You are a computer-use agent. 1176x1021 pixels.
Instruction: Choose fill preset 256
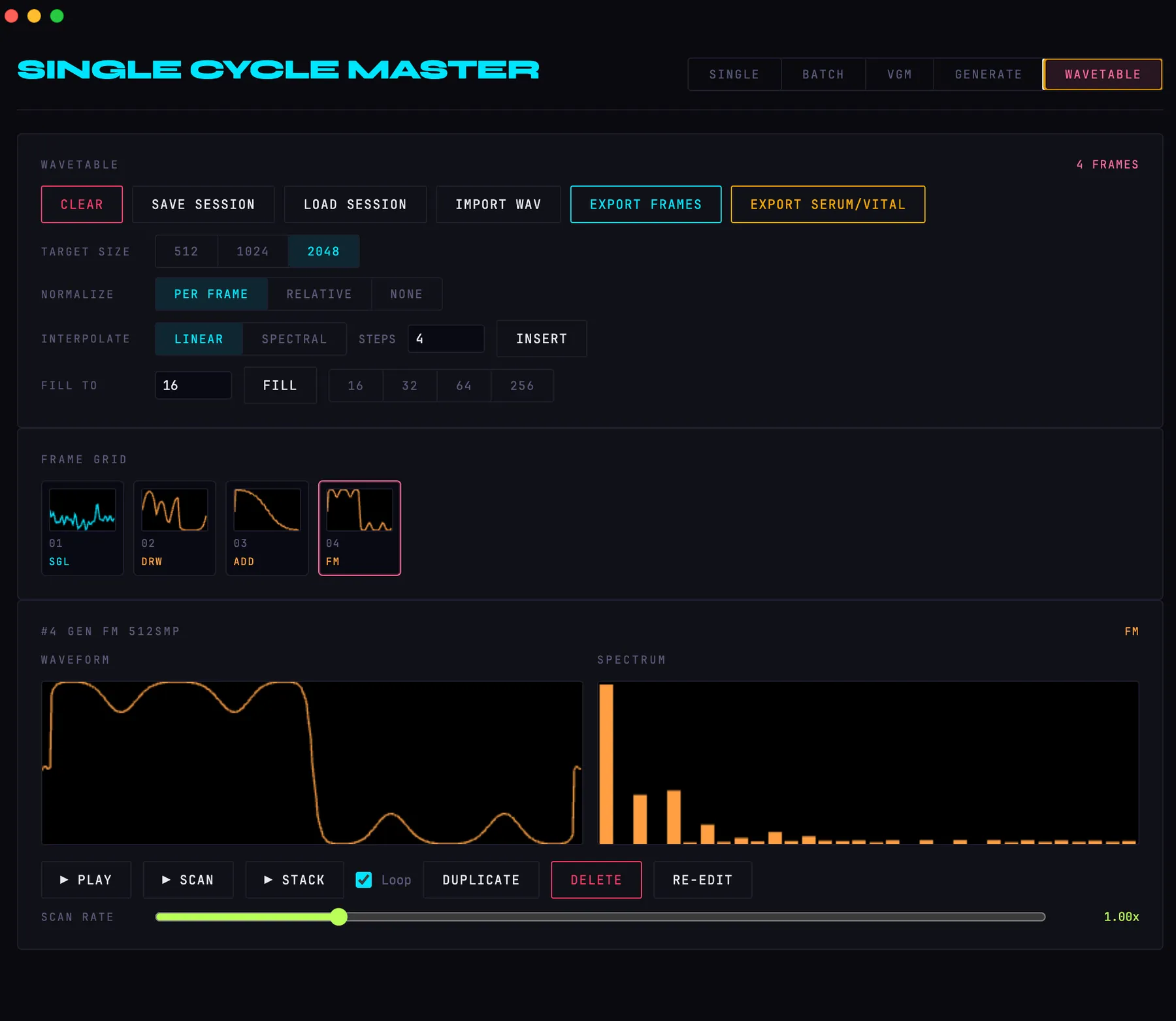pyautogui.click(x=522, y=386)
